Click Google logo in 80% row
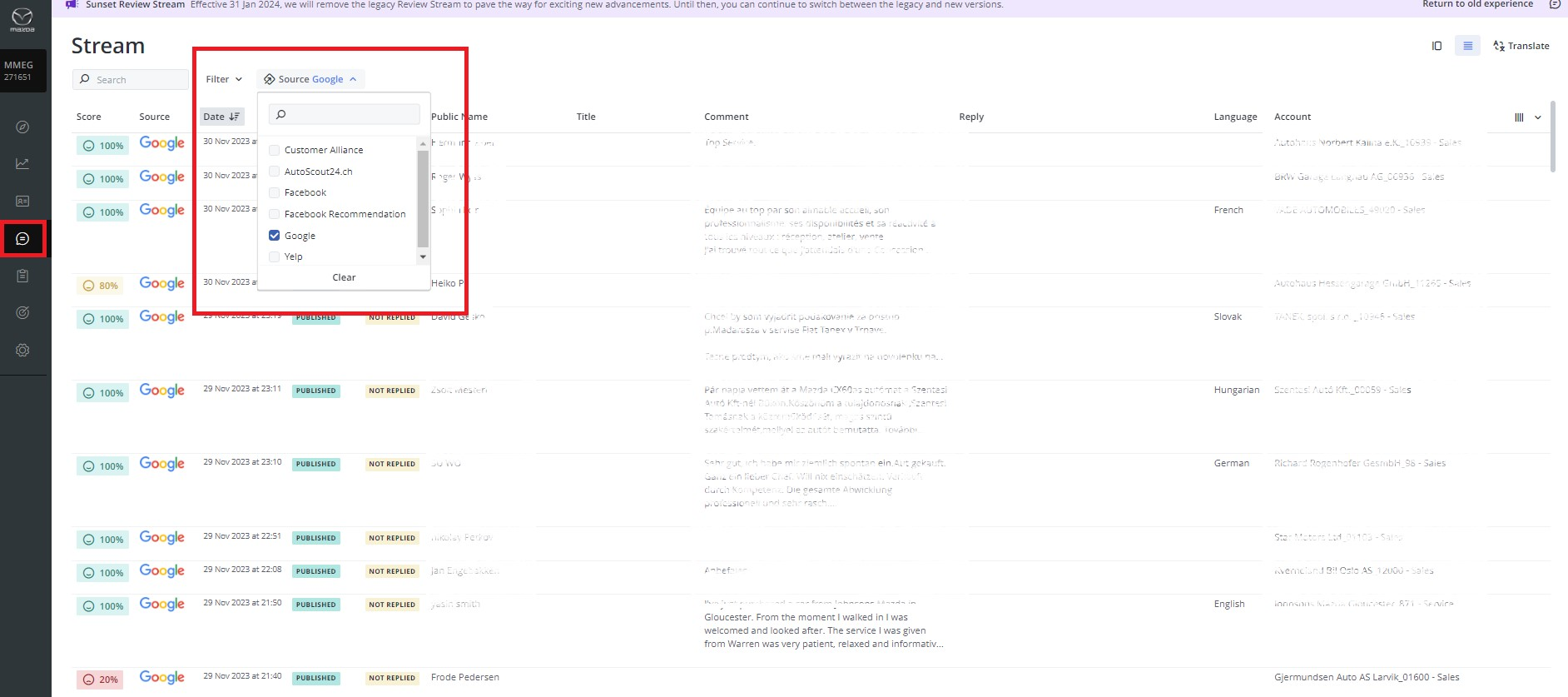Viewport: 1568px width, 697px height. pyautogui.click(x=162, y=284)
